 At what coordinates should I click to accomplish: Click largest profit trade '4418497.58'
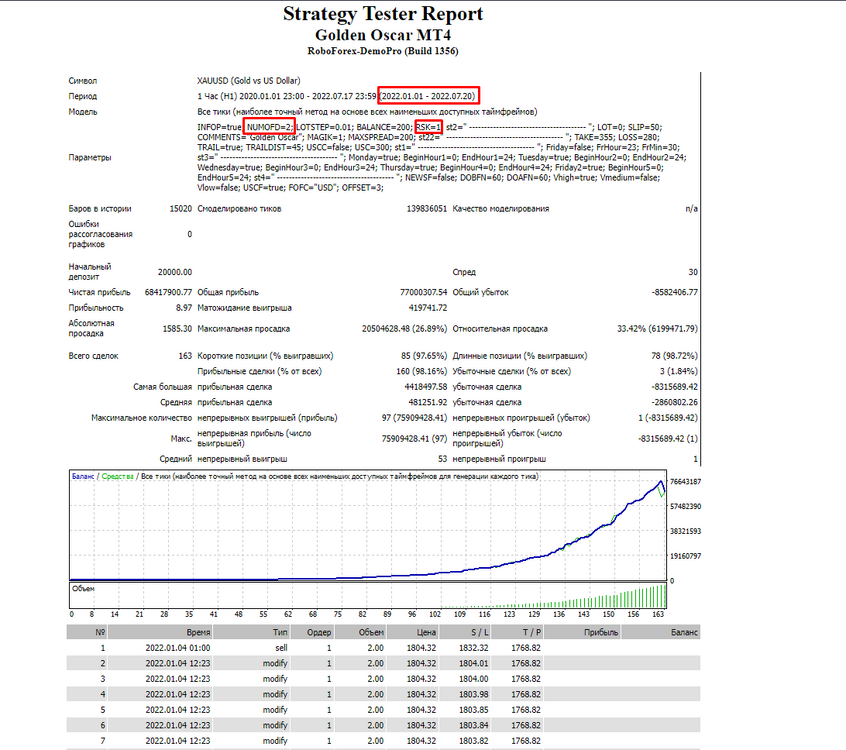(x=426, y=387)
